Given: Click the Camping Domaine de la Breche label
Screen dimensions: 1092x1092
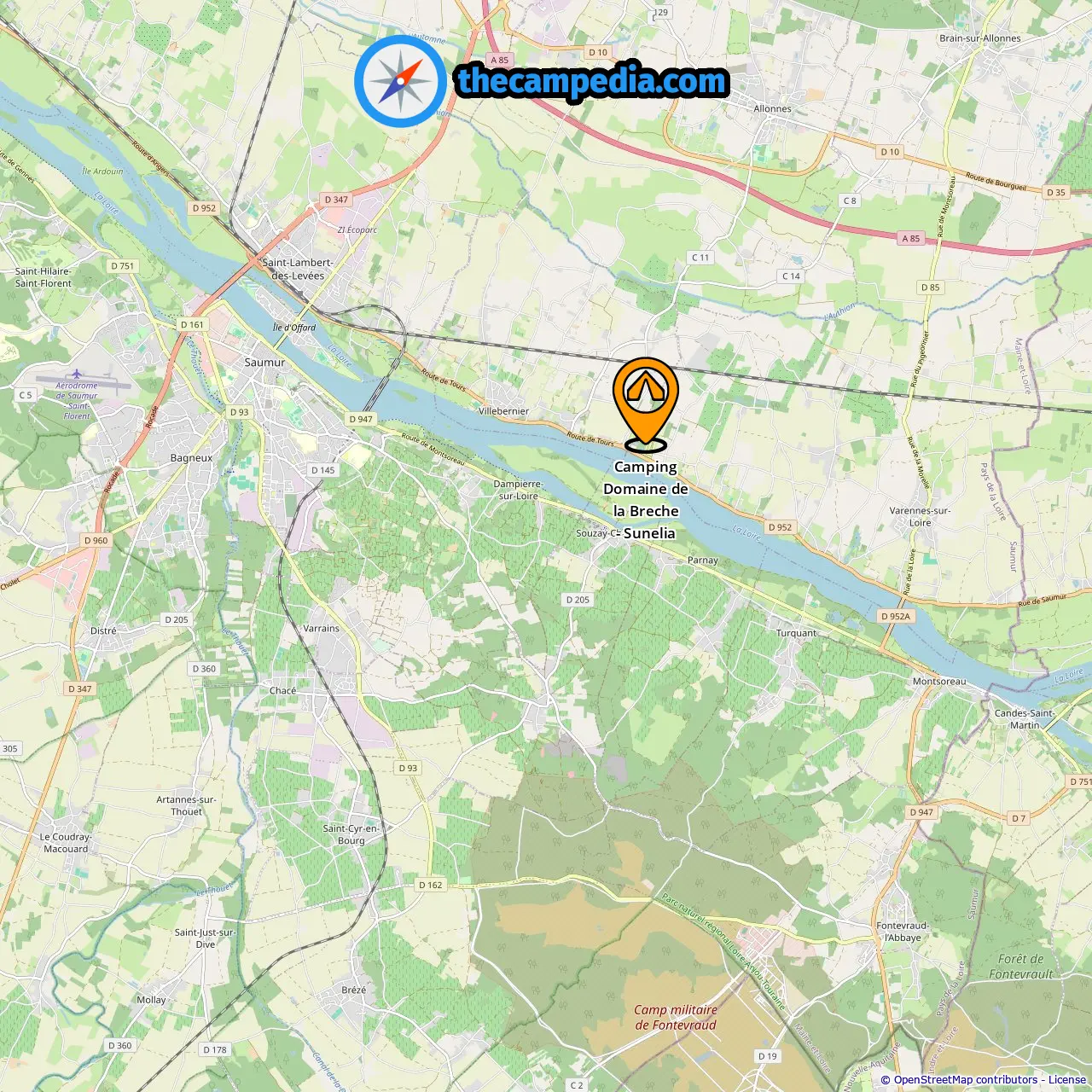Looking at the screenshot, I should (x=646, y=500).
